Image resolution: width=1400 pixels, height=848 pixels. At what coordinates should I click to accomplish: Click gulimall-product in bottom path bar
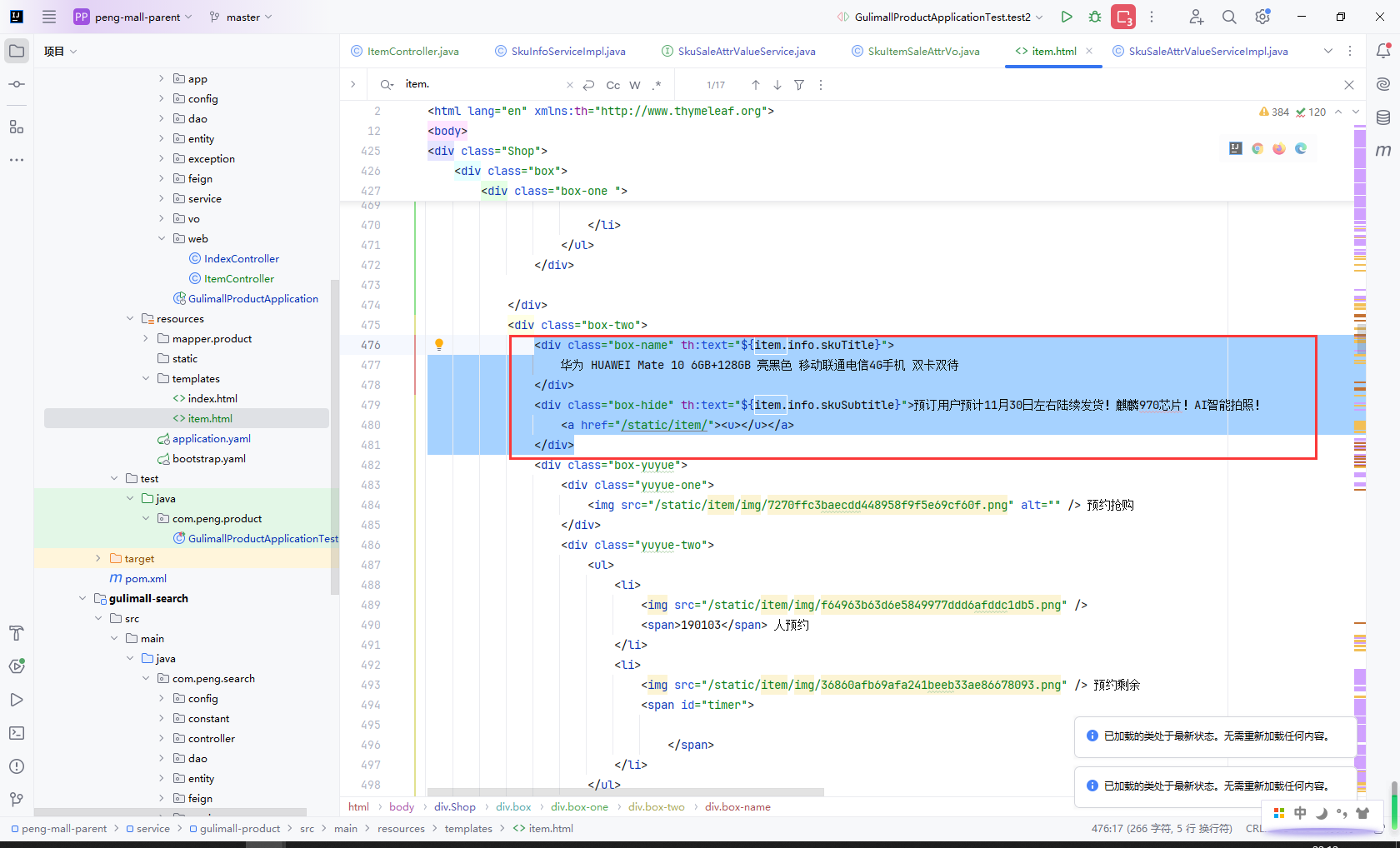234,829
